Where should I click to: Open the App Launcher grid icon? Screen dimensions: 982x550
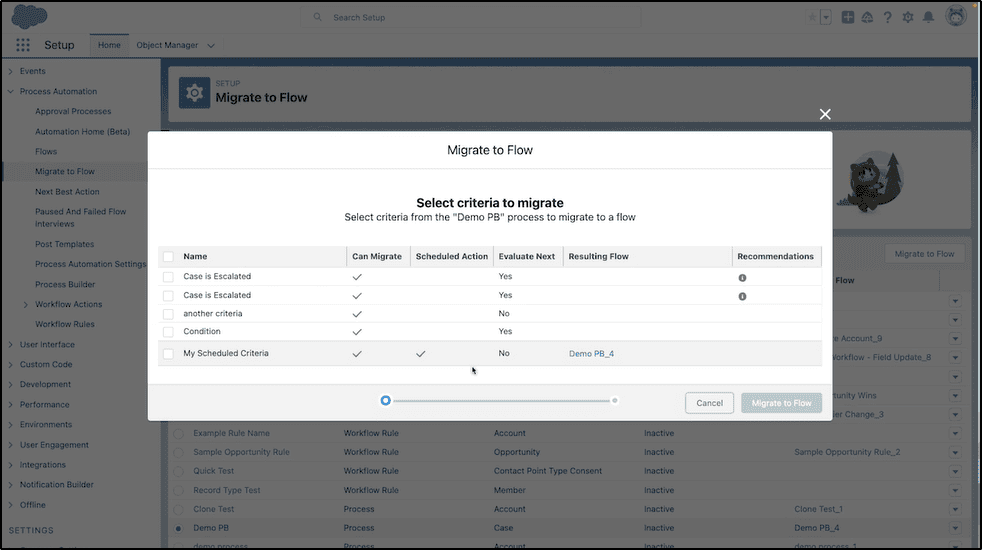(x=23, y=45)
